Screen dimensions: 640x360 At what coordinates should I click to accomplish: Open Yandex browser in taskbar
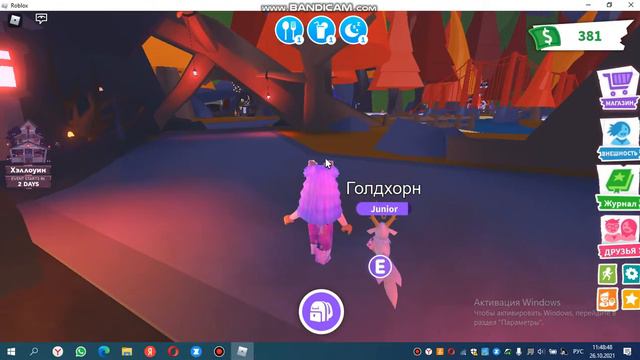[58, 351]
